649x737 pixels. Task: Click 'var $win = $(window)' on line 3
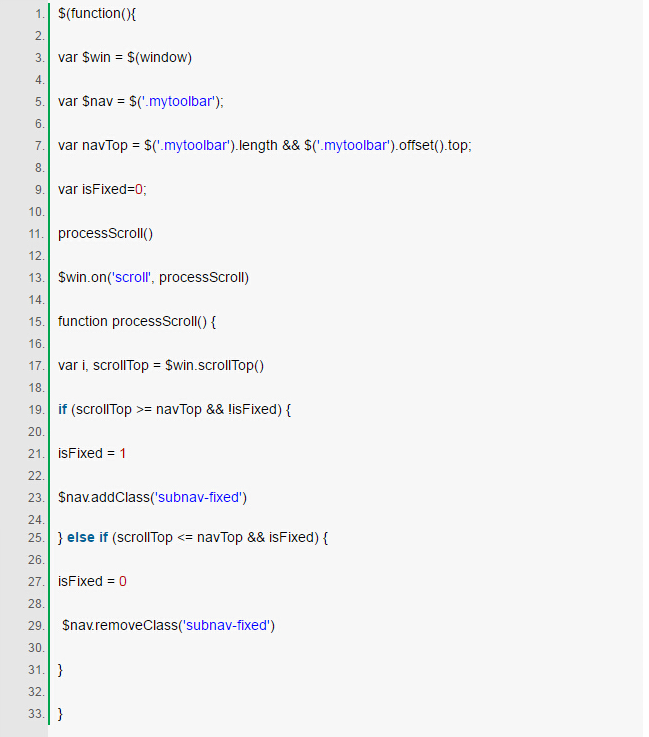[x=125, y=57]
